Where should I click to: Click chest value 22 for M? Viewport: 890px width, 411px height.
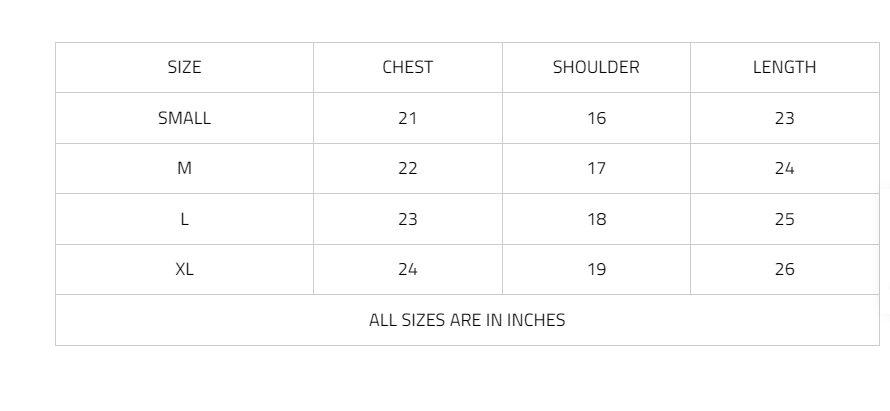(x=408, y=169)
